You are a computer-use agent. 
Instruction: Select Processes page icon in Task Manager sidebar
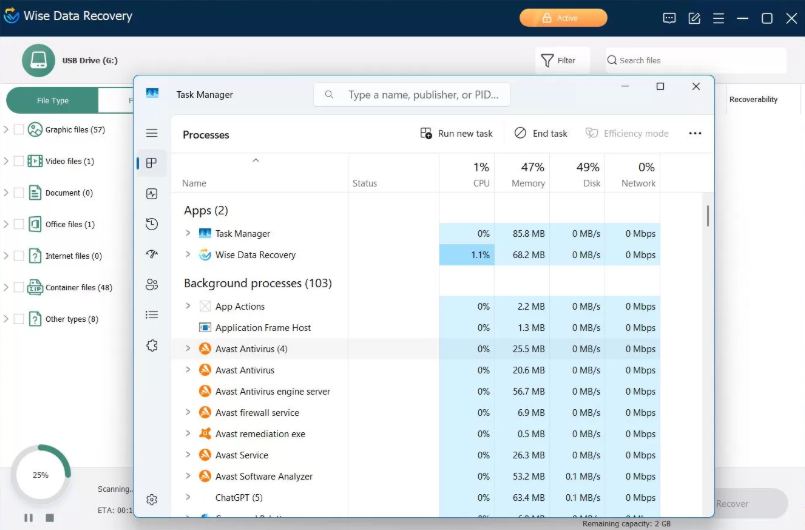click(151, 163)
